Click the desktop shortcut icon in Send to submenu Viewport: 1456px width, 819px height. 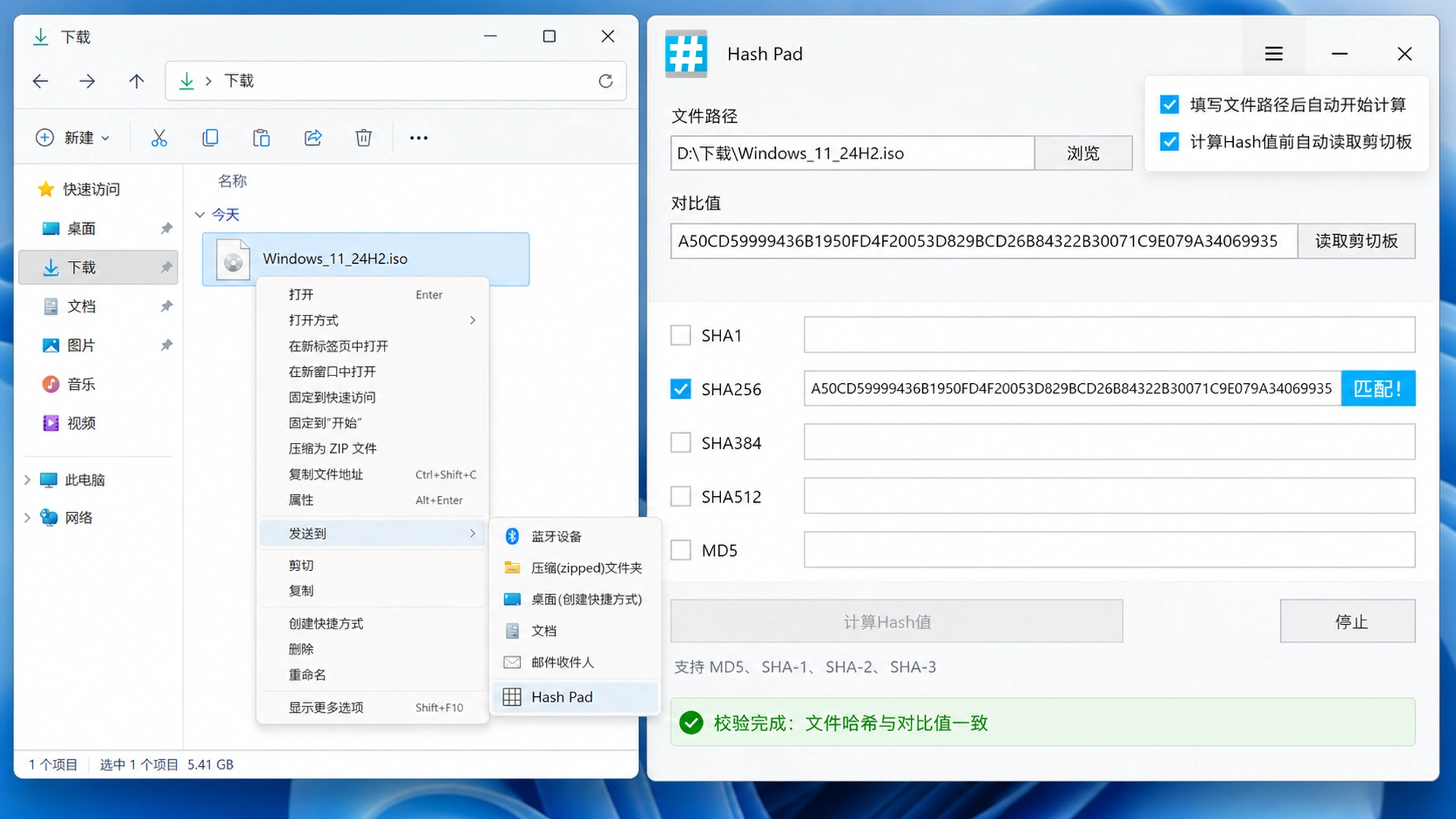pyautogui.click(x=512, y=600)
